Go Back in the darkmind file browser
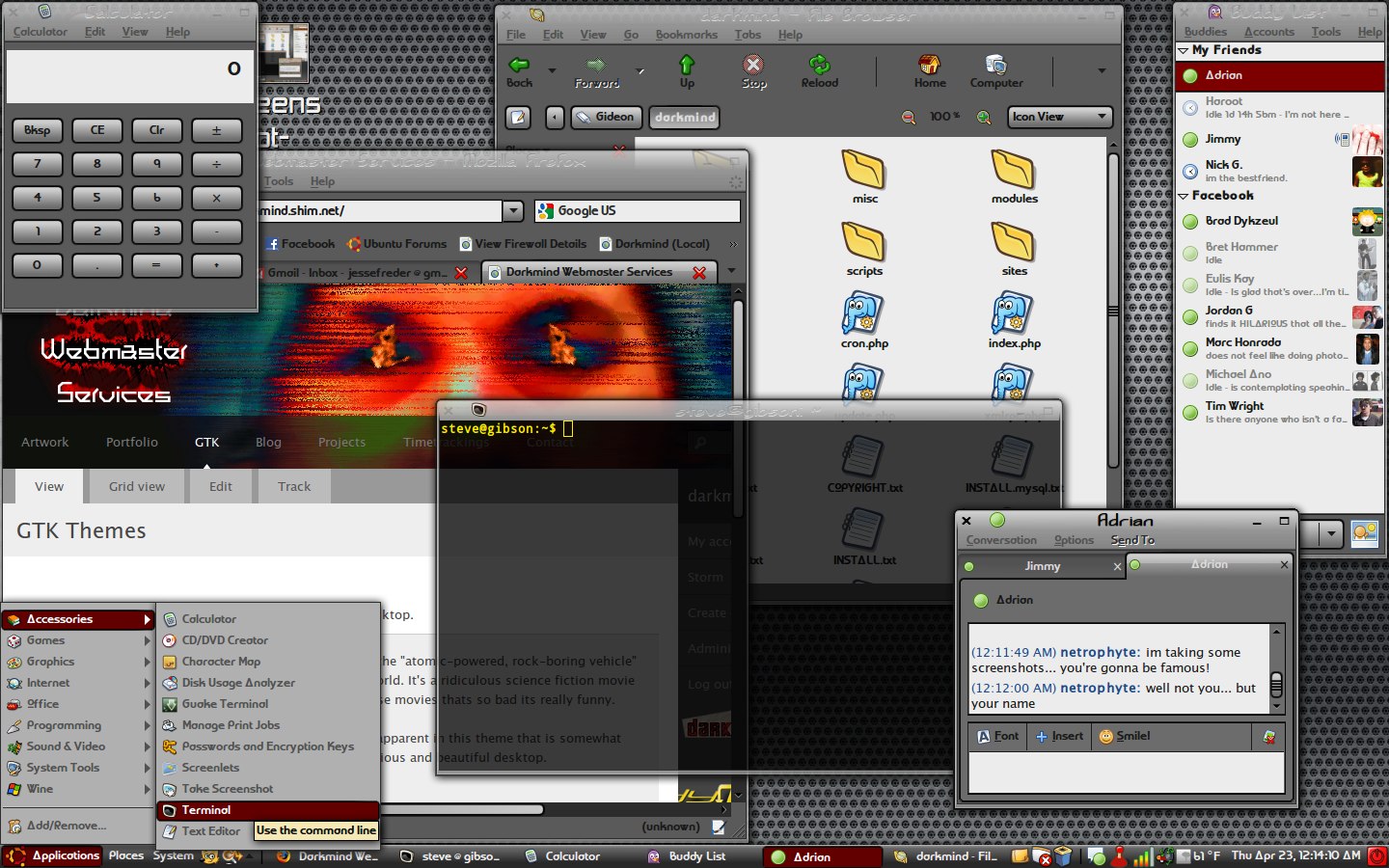The image size is (1389, 868). point(519,71)
